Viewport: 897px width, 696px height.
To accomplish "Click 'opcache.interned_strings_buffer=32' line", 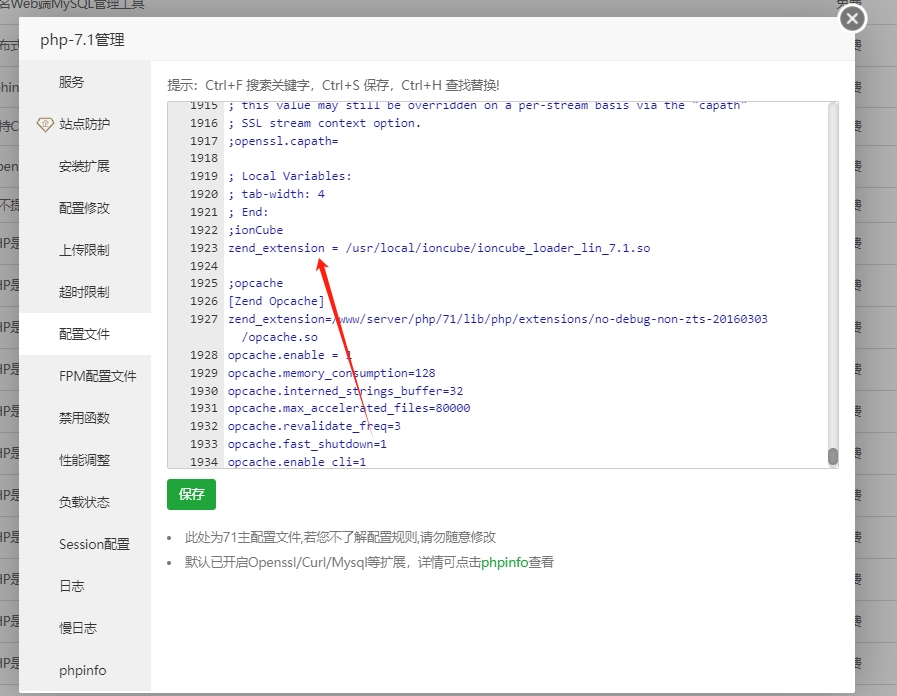I will [345, 391].
